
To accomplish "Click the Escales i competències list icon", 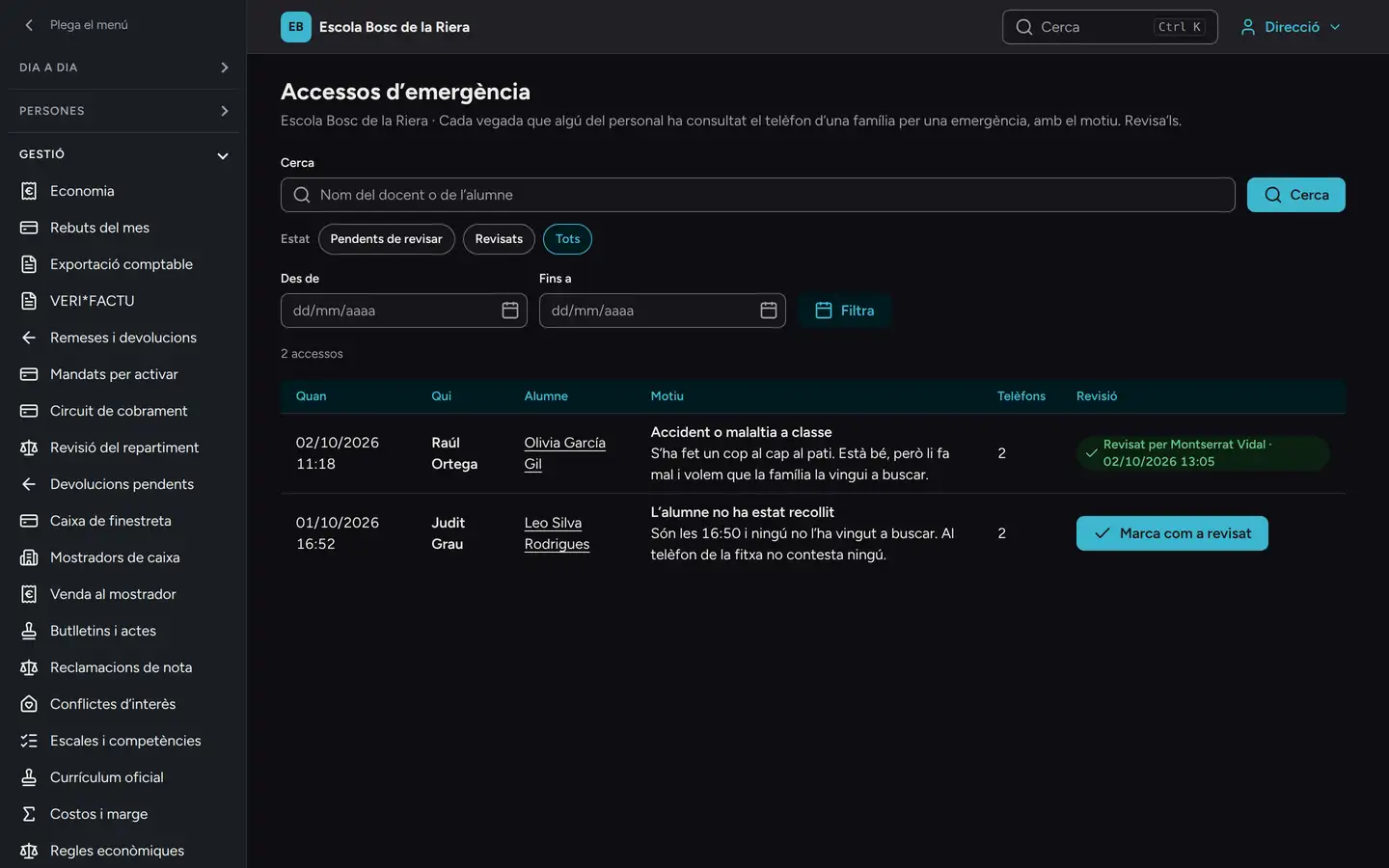I will tap(29, 741).
